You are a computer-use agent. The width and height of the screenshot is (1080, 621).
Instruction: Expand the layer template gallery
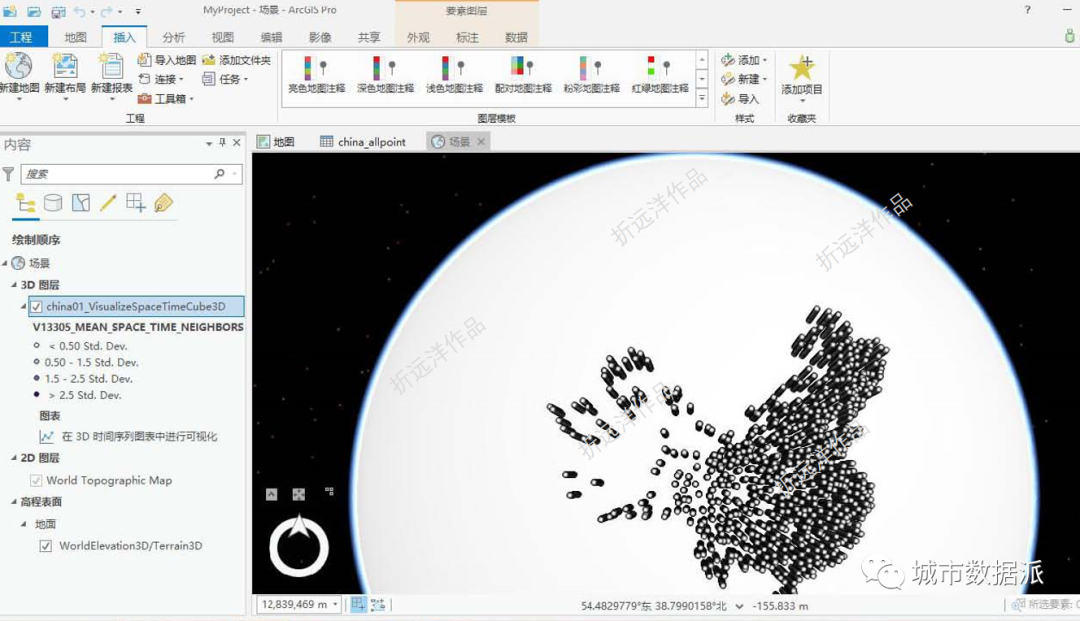pos(702,98)
